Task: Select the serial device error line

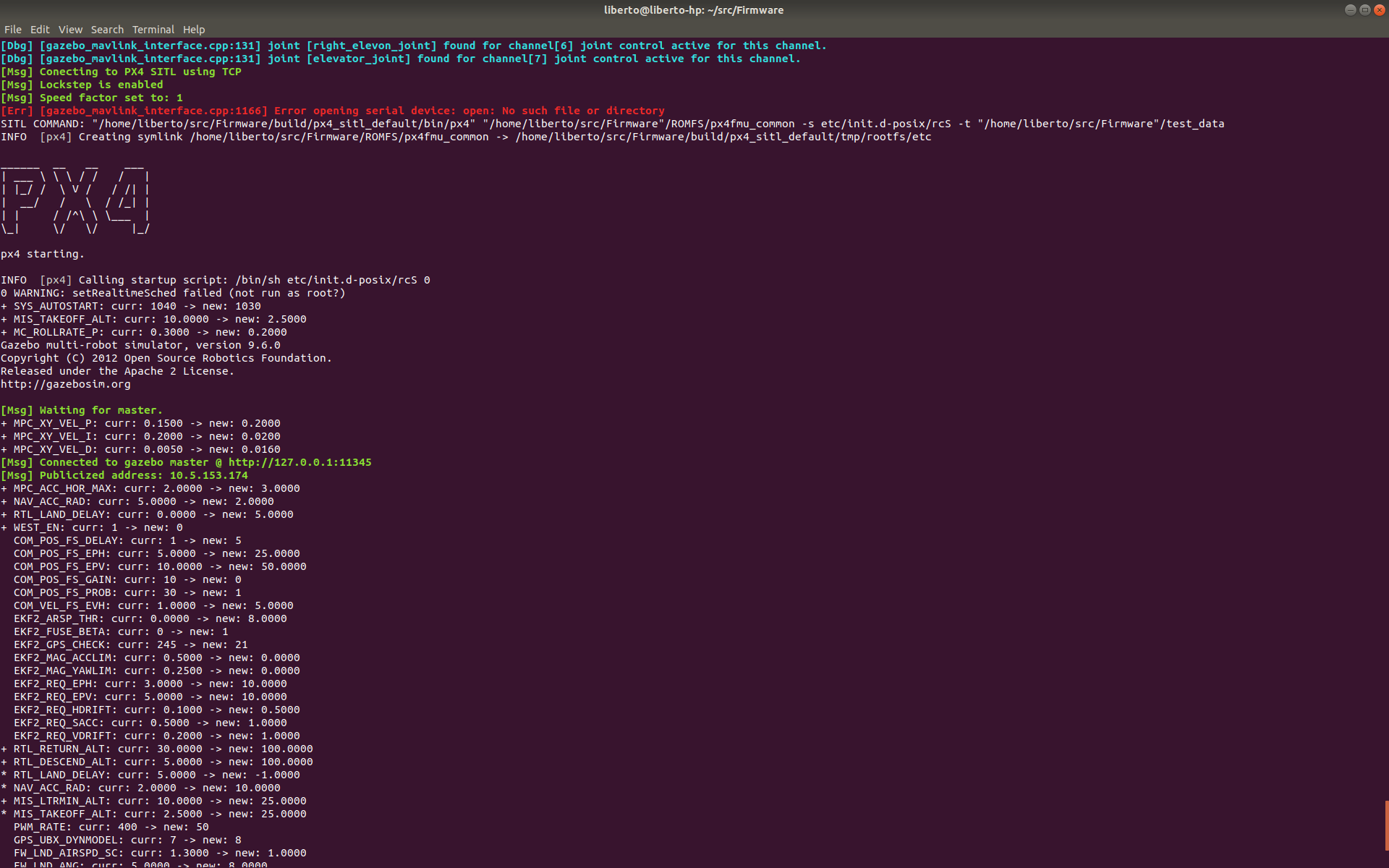Action: [x=332, y=110]
